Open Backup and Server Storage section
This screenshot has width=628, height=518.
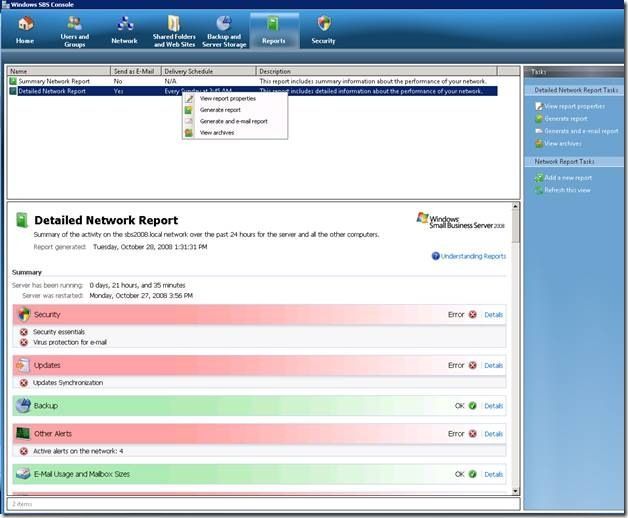224,31
